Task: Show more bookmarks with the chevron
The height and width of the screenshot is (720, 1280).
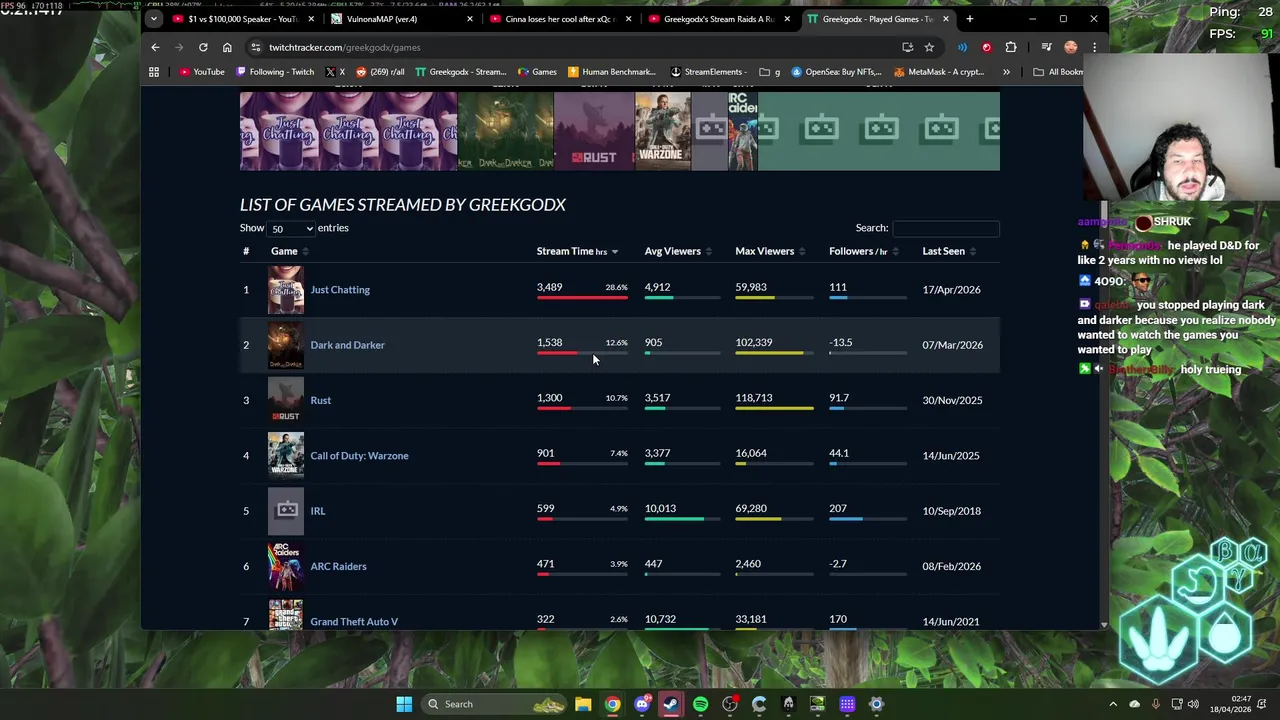Action: tap(1006, 72)
